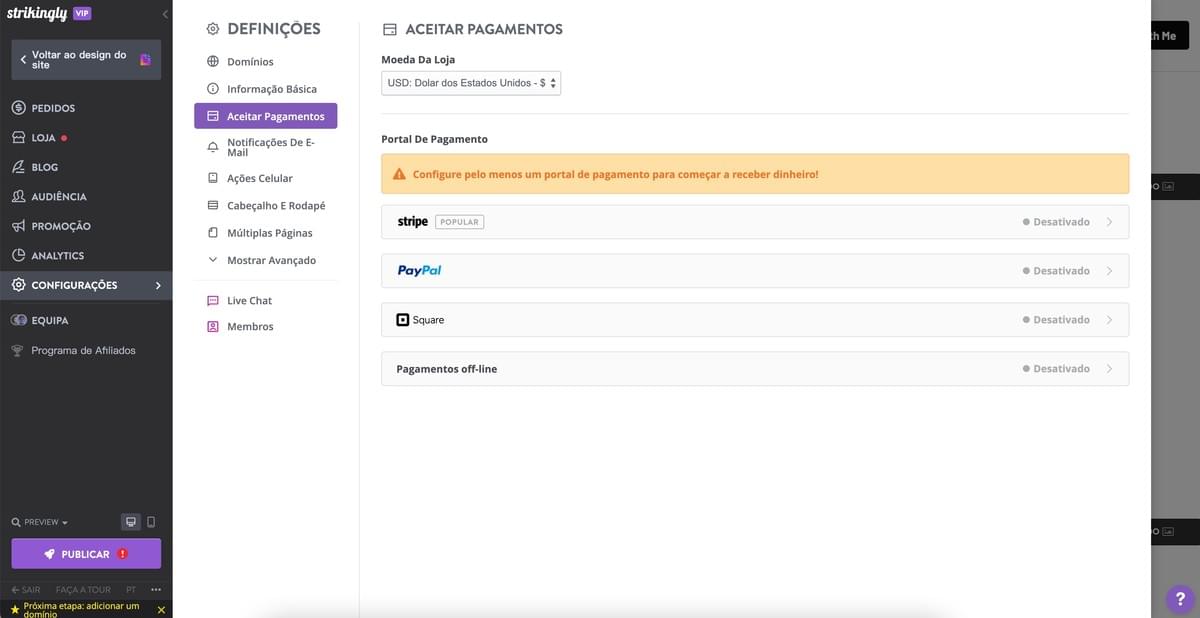Open the Live Chat settings icon
This screenshot has width=1200, height=618.
(211, 300)
